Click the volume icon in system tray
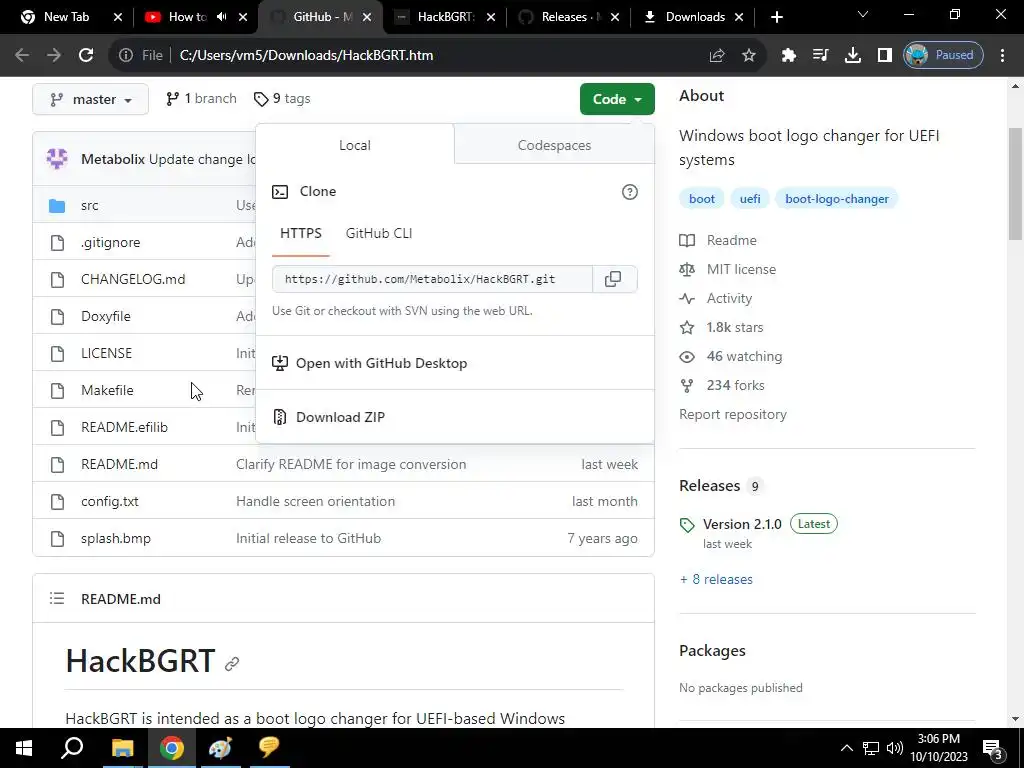This screenshot has width=1024, height=768. pos(895,748)
